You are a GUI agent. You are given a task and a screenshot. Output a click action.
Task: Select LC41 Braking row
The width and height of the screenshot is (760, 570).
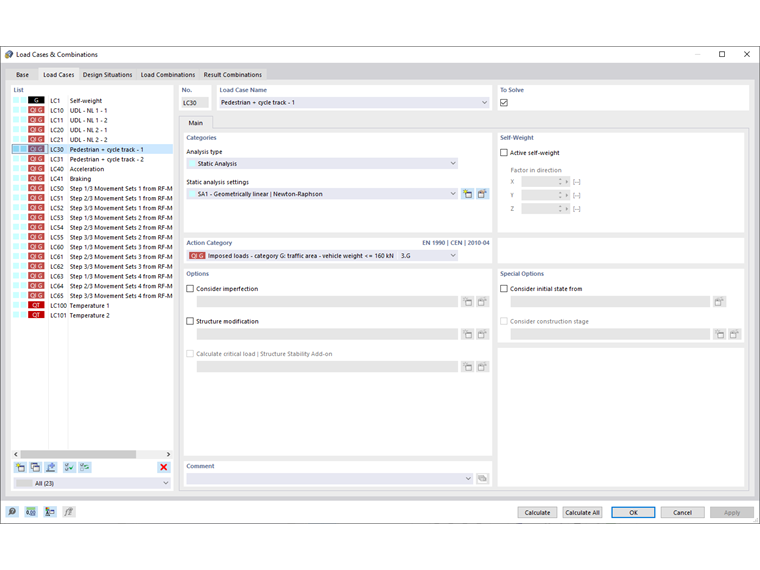pos(92,178)
